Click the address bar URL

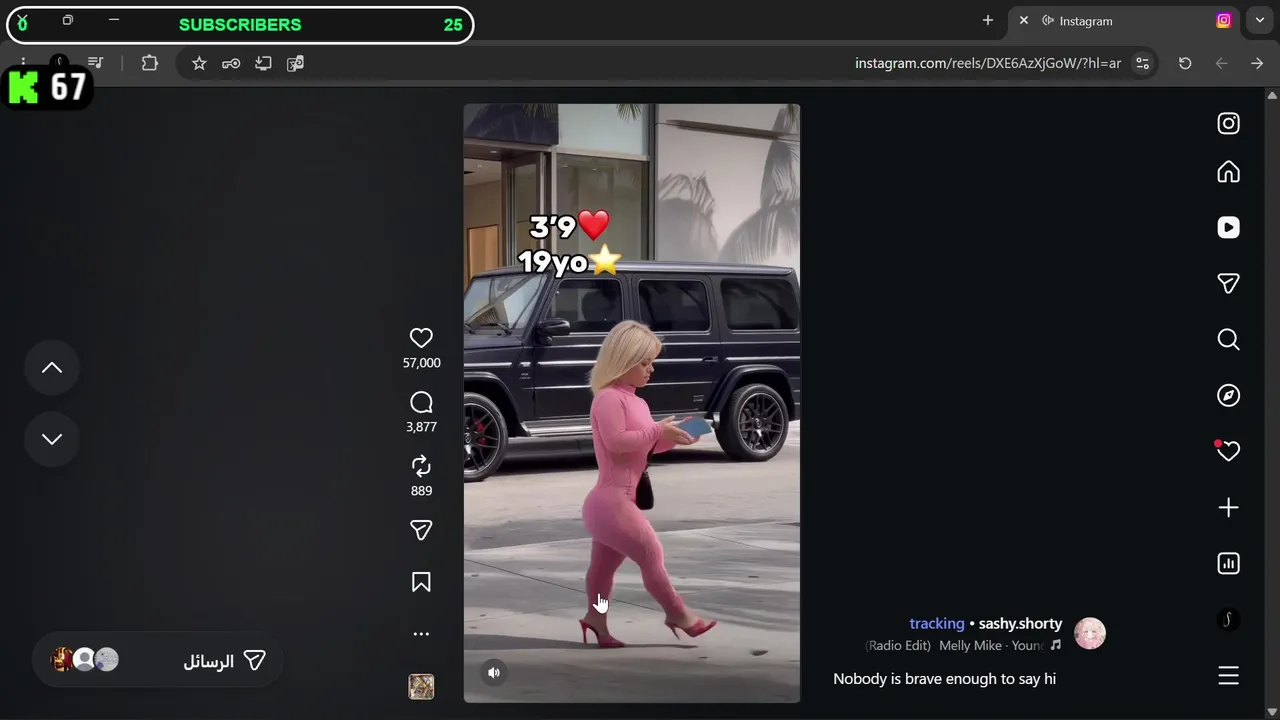pos(988,63)
